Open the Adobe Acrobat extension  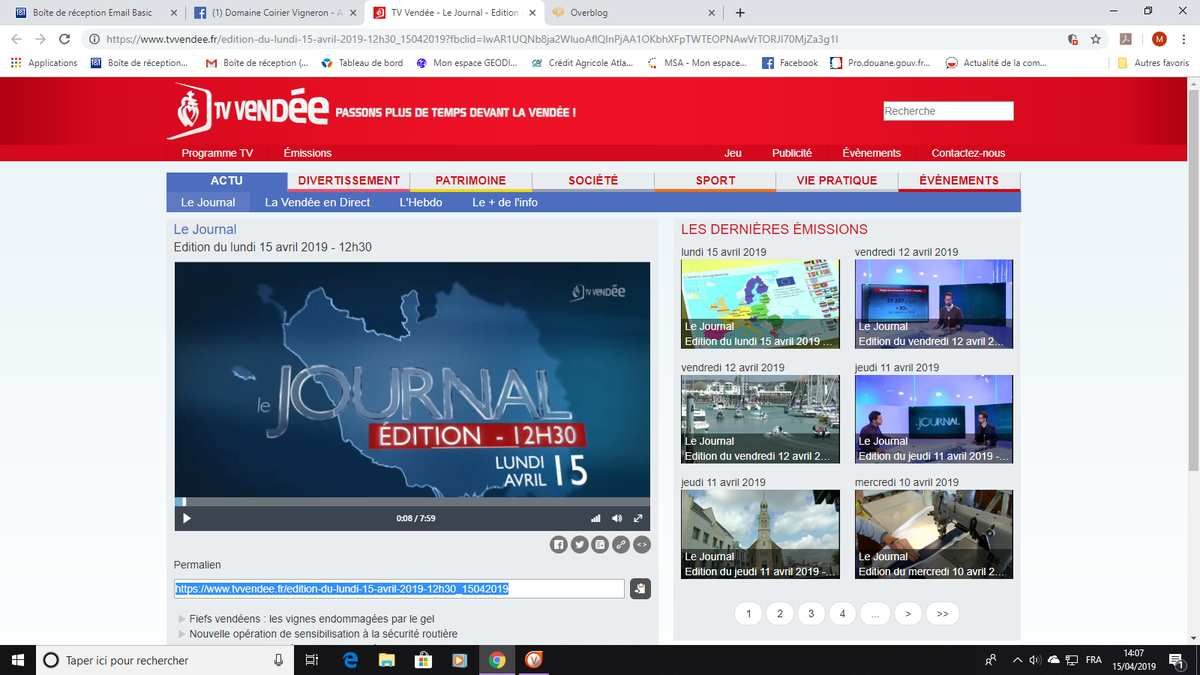1125,39
